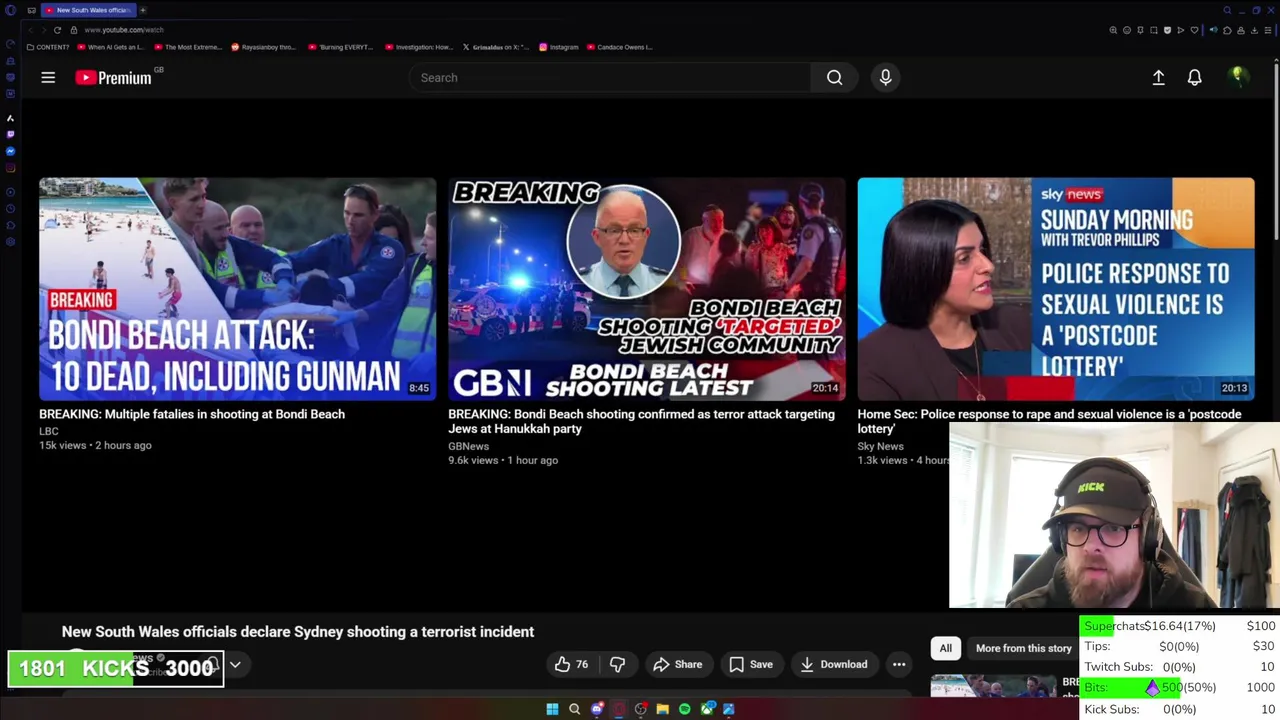Screen dimensions: 1280x720
Task: Open the three-dot more actions menu
Action: pos(899,664)
